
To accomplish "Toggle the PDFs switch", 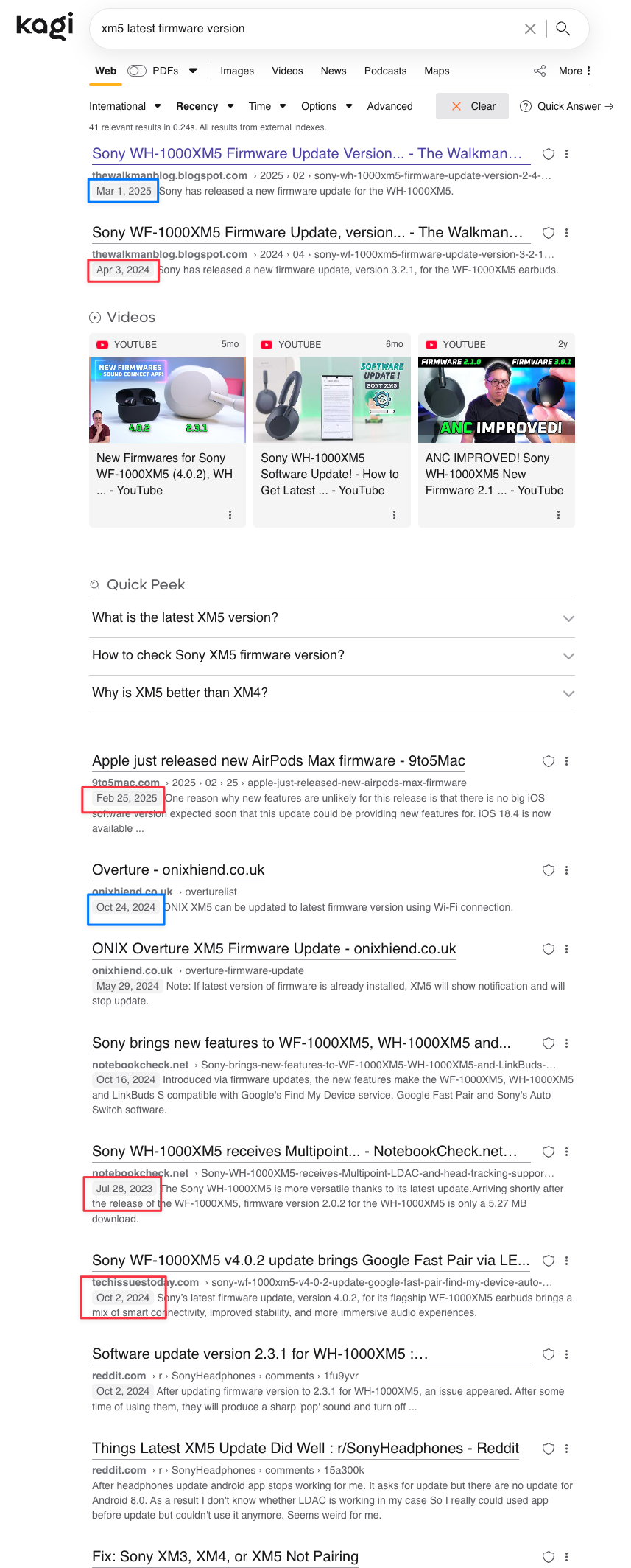I will click(137, 71).
